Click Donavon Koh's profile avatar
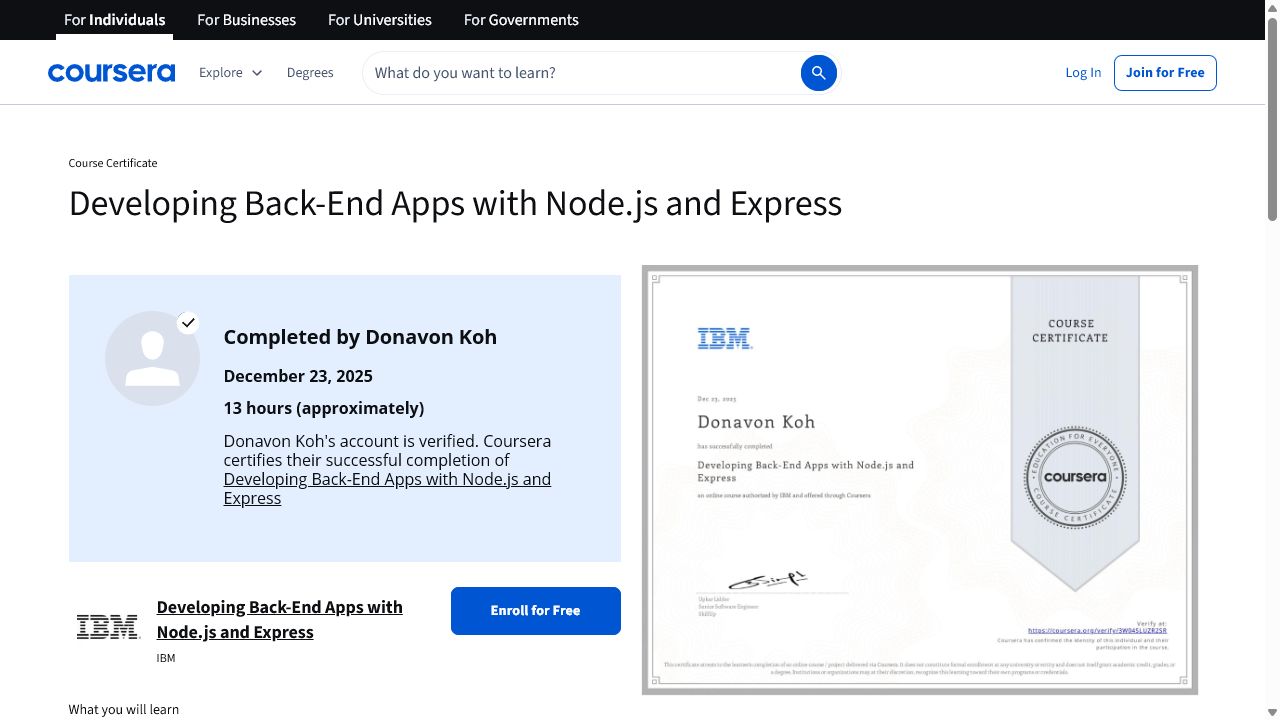The height and width of the screenshot is (720, 1280). (x=152, y=358)
